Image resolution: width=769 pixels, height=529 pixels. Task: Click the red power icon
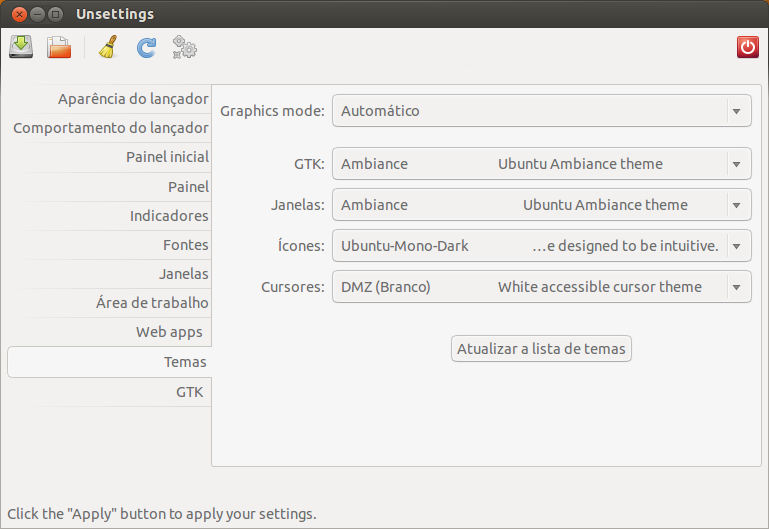point(747,47)
